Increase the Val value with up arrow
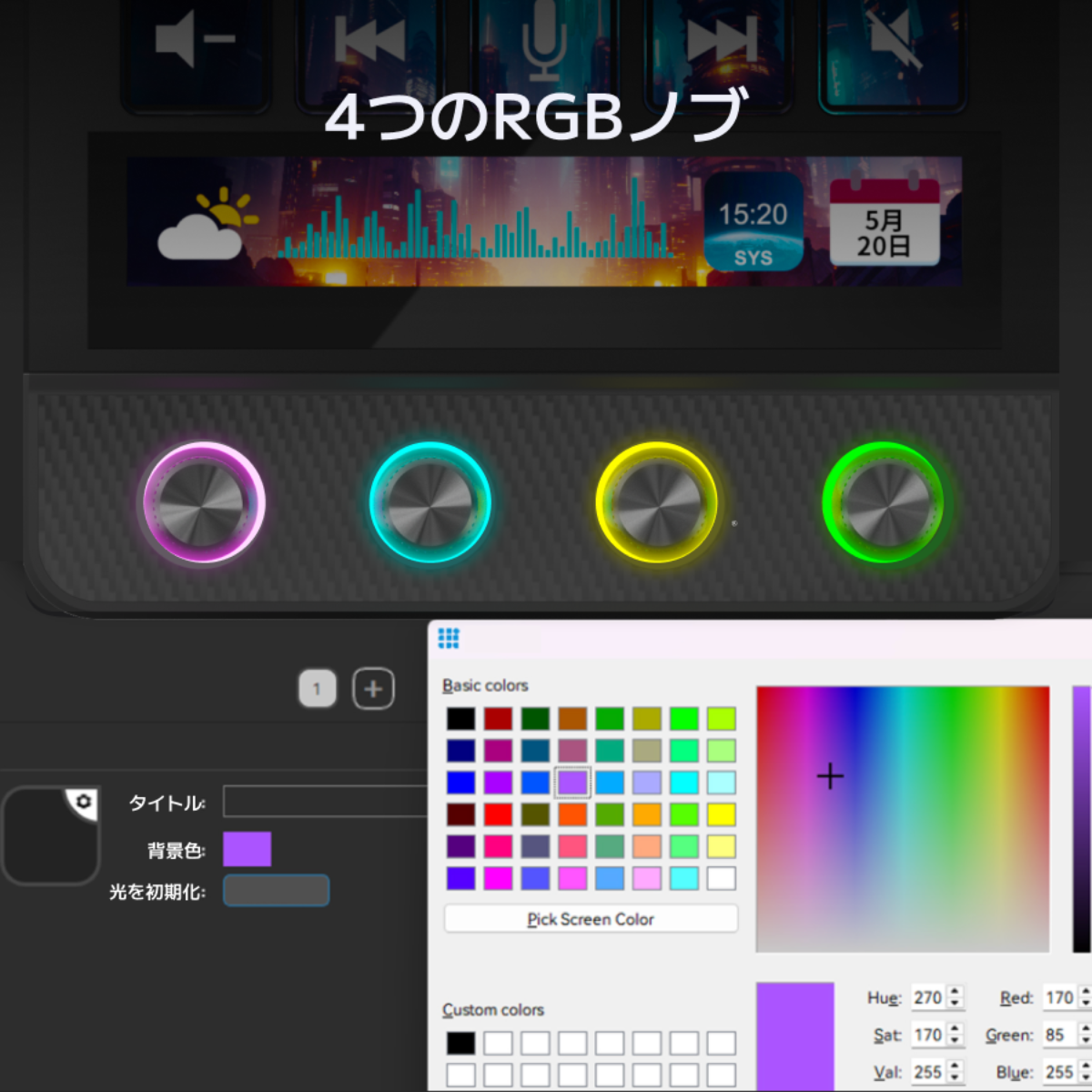This screenshot has height=1092, width=1092. point(955,1067)
